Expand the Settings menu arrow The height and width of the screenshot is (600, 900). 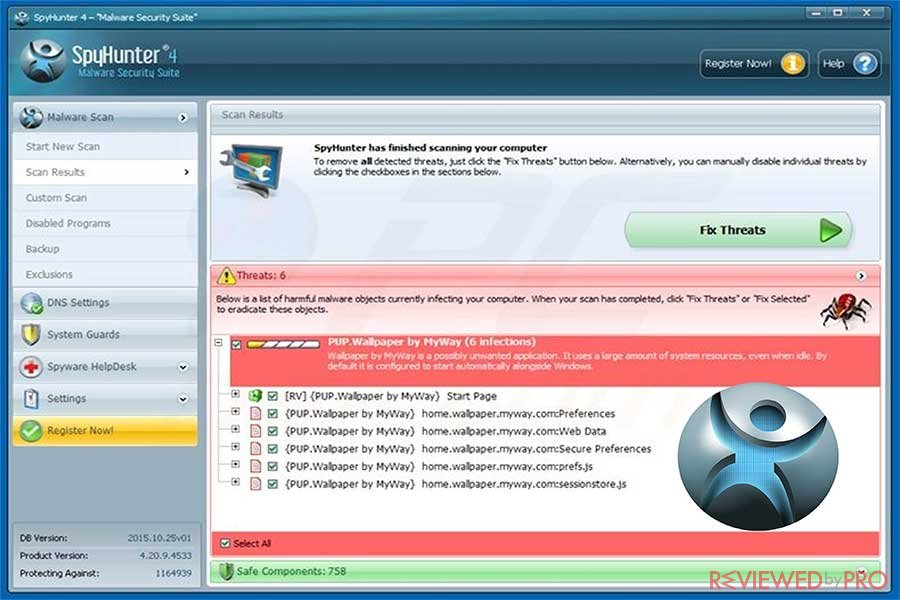(x=183, y=399)
